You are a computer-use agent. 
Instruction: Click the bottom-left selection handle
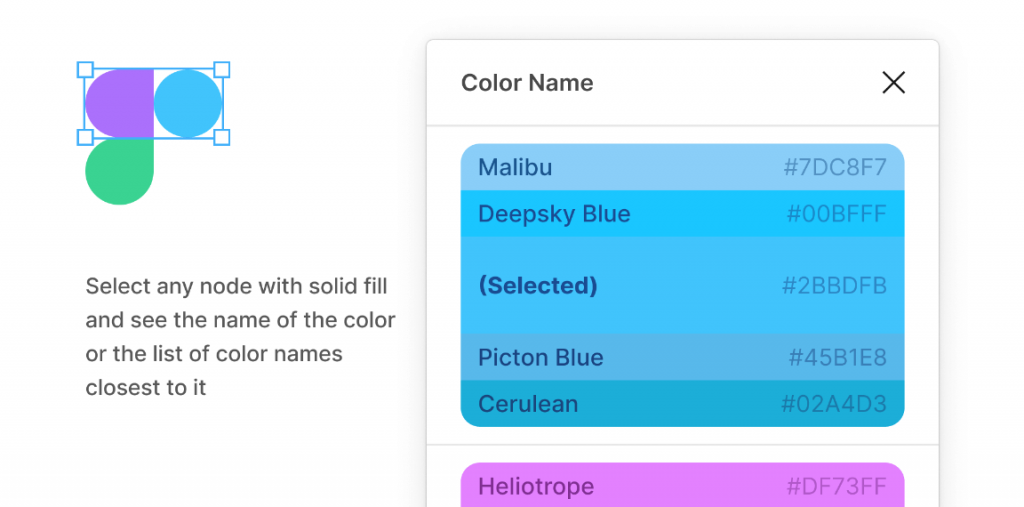(x=85, y=137)
